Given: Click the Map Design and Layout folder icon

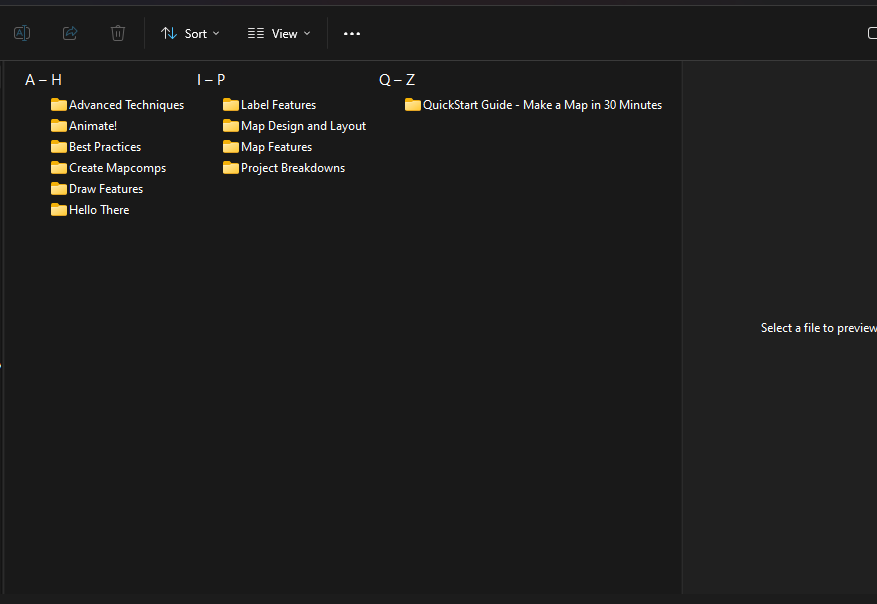Looking at the screenshot, I should 231,126.
